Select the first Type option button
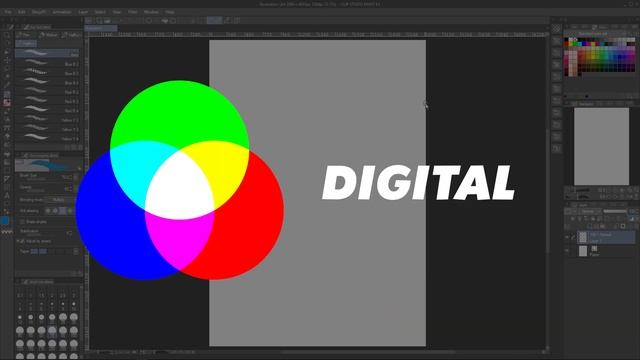Viewport: 640px width, 360px height. 34,251
